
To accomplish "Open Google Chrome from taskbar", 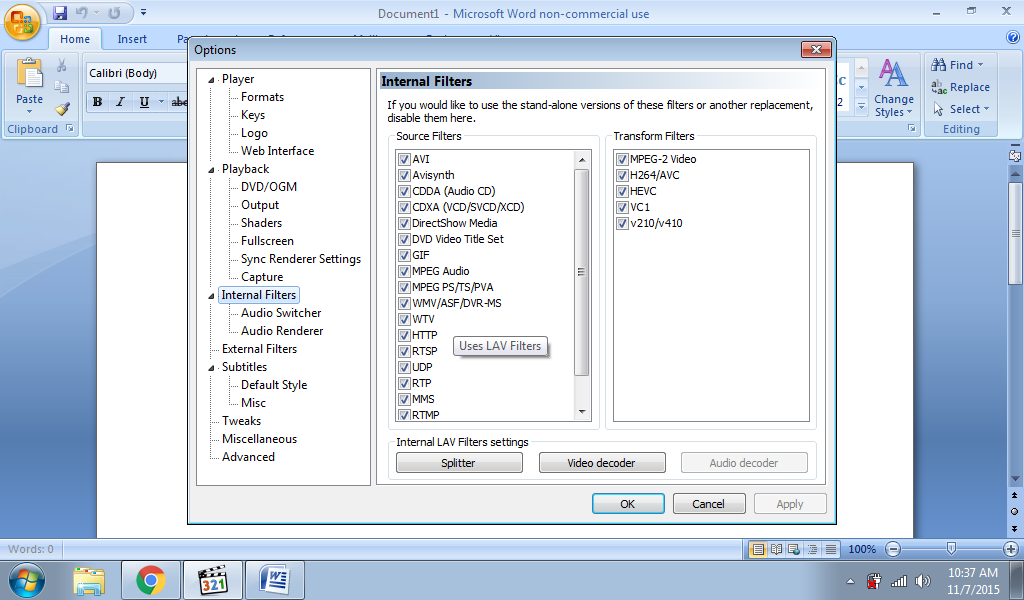I will pyautogui.click(x=151, y=580).
